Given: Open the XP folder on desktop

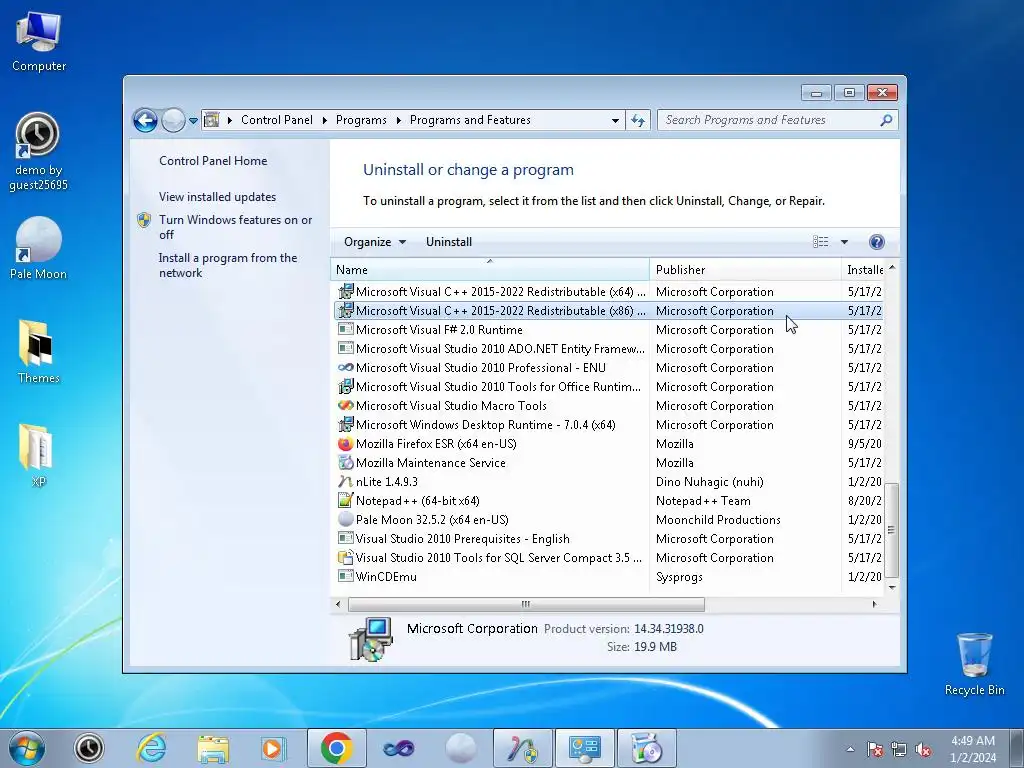Looking at the screenshot, I should [39, 455].
